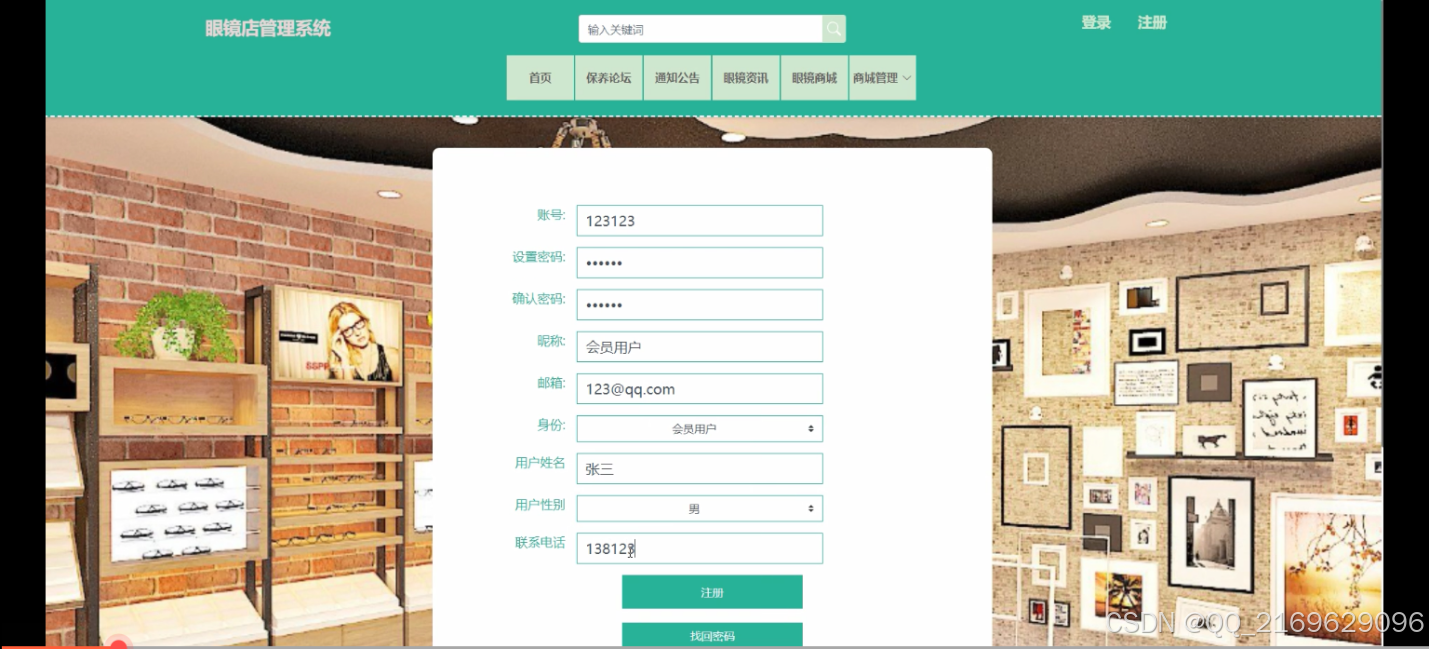The width and height of the screenshot is (1429, 649).
Task: Expand the 商城管理 dropdown menu
Action: click(x=882, y=78)
